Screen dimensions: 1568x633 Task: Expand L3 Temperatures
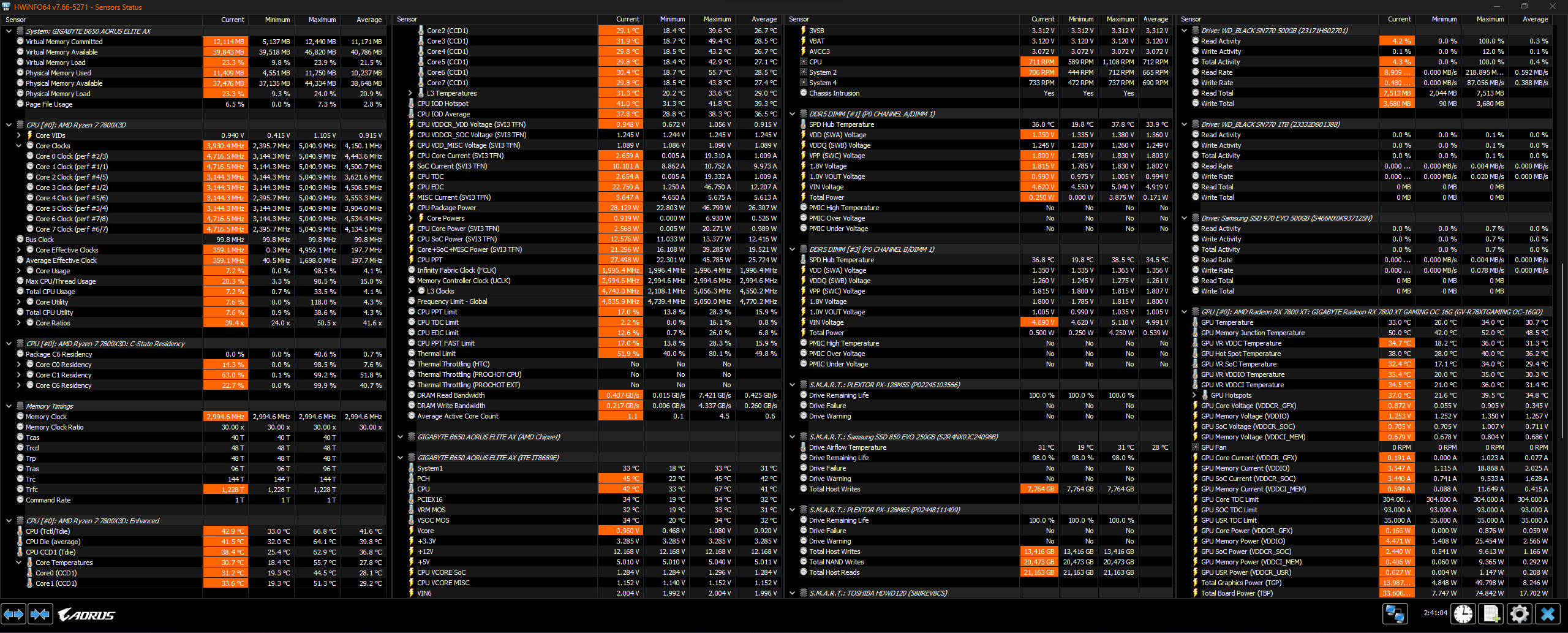pos(410,93)
